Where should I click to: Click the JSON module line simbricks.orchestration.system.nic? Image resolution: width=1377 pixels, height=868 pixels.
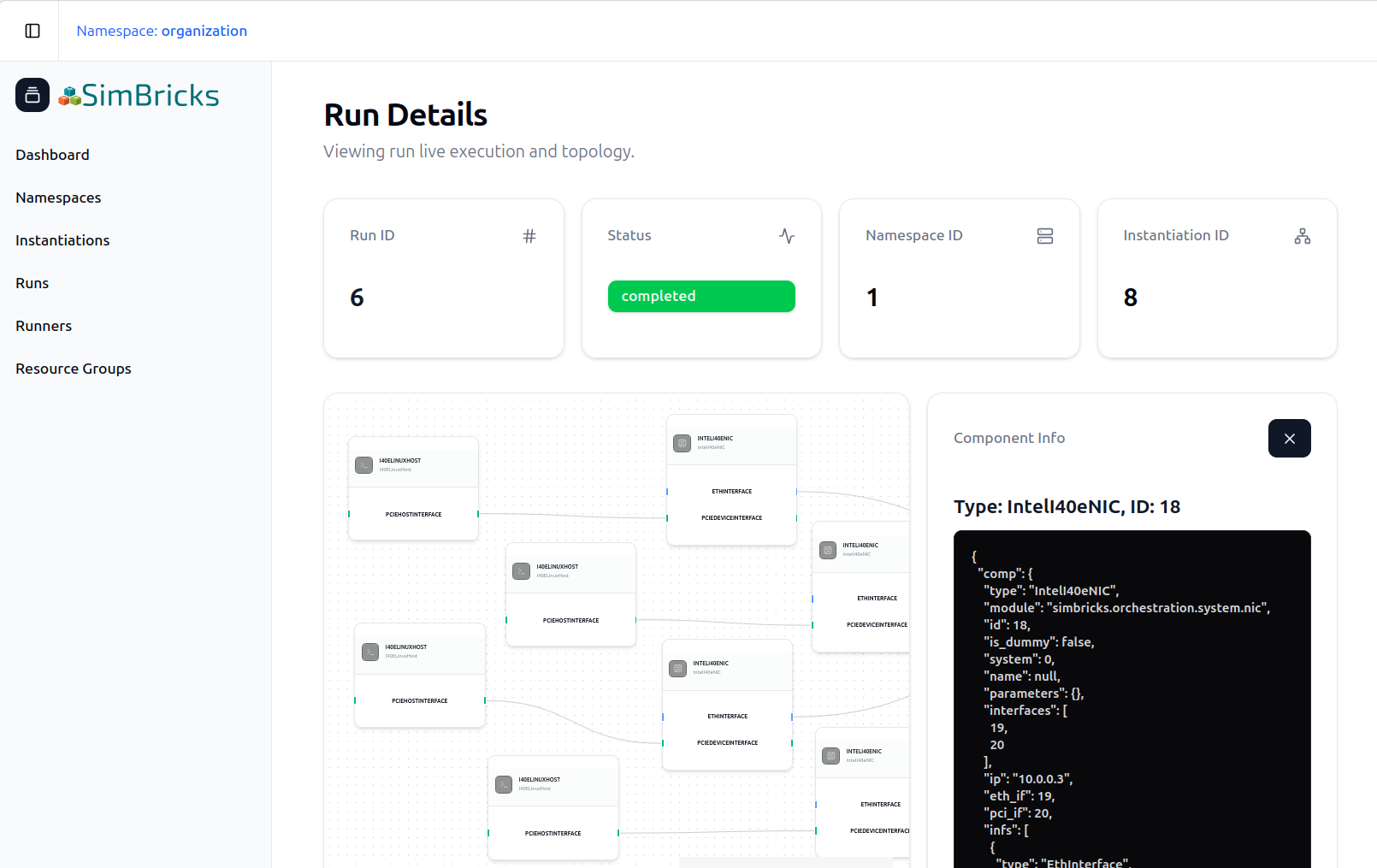pyautogui.click(x=1126, y=608)
